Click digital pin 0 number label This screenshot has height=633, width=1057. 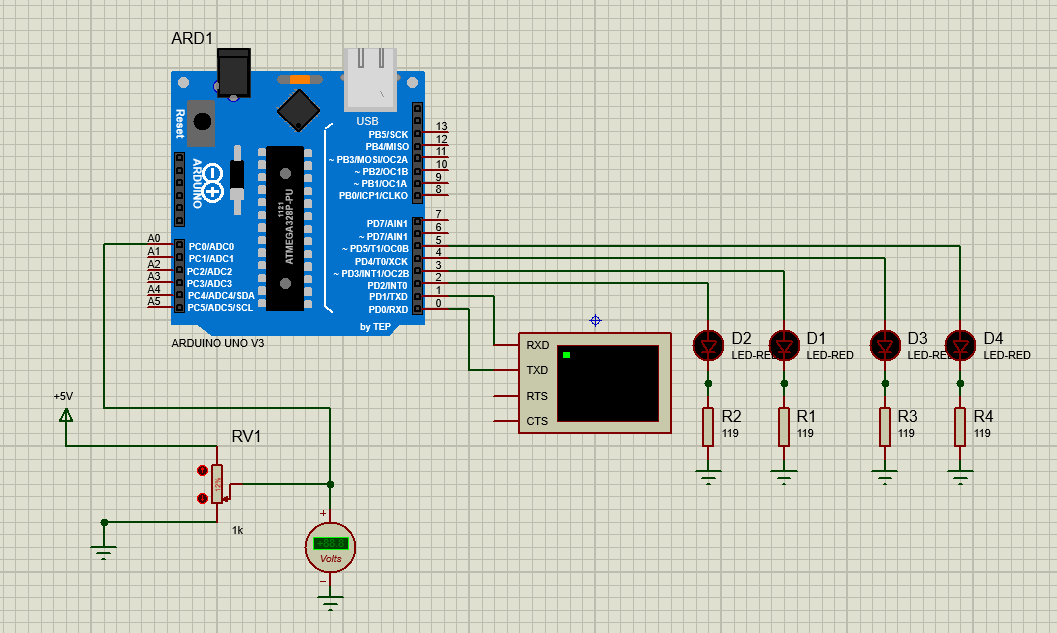point(438,303)
